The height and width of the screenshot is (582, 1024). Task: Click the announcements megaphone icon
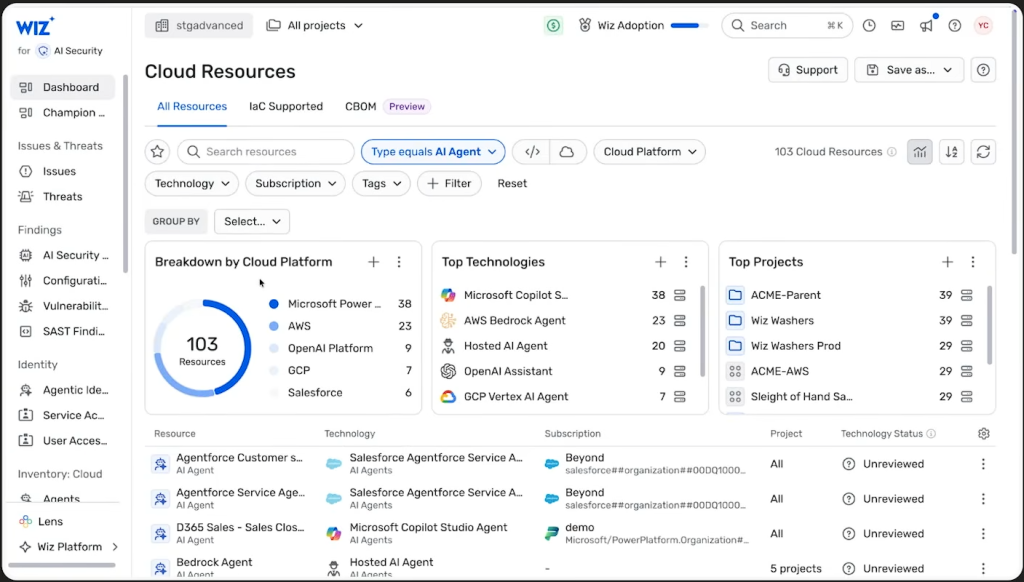[x=926, y=26]
